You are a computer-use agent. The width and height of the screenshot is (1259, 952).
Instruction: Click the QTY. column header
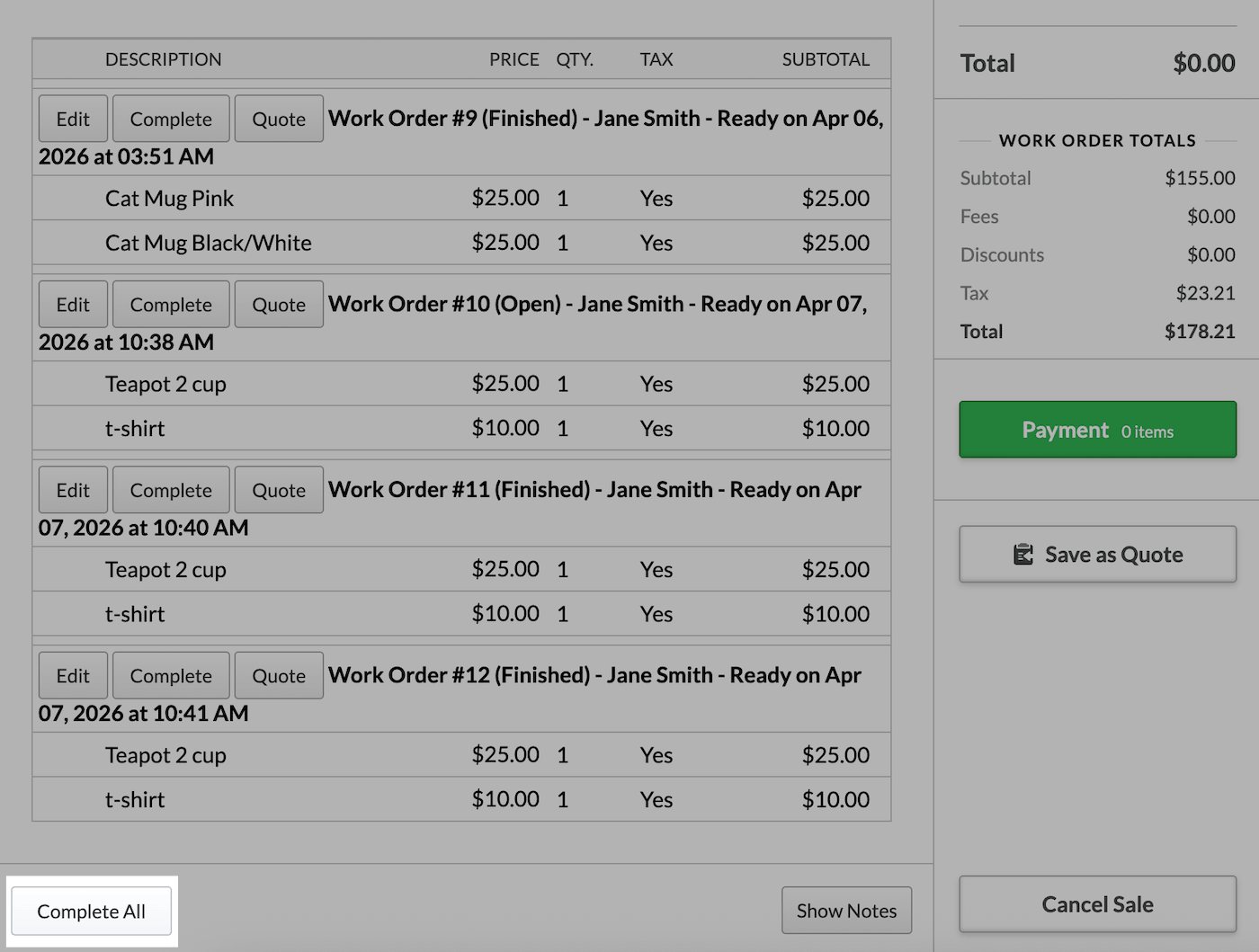click(575, 59)
